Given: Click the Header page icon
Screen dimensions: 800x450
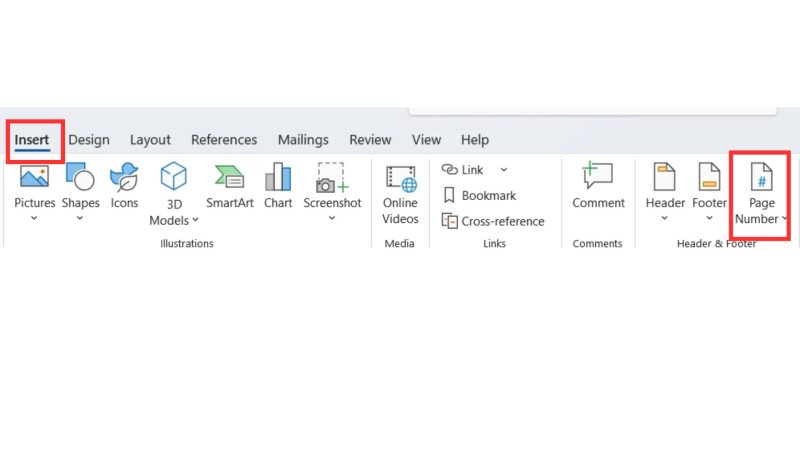Looking at the screenshot, I should (x=664, y=177).
